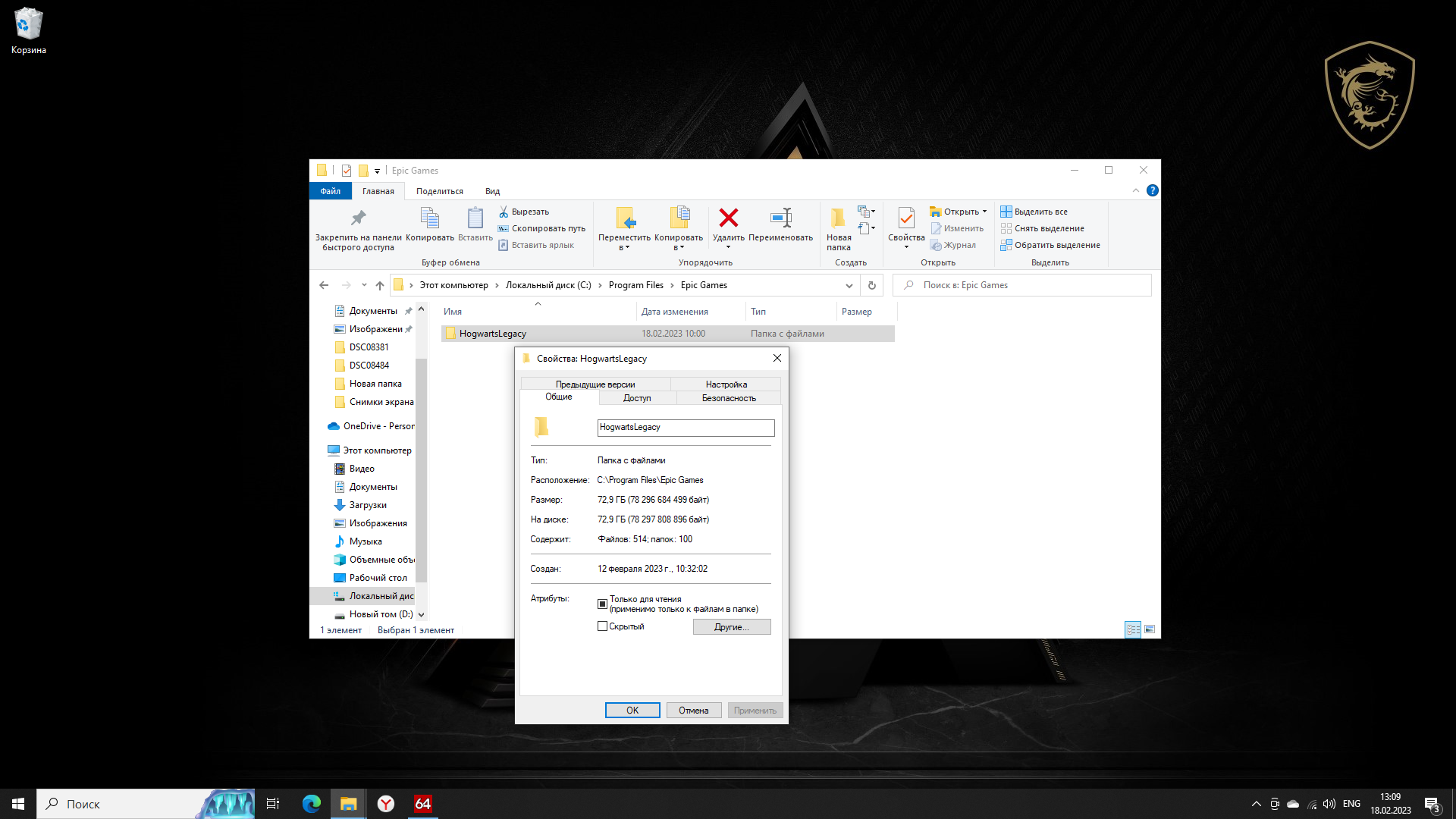Open the AIDA64 taskbar icon
Viewport: 1456px width, 819px height.
(x=422, y=804)
